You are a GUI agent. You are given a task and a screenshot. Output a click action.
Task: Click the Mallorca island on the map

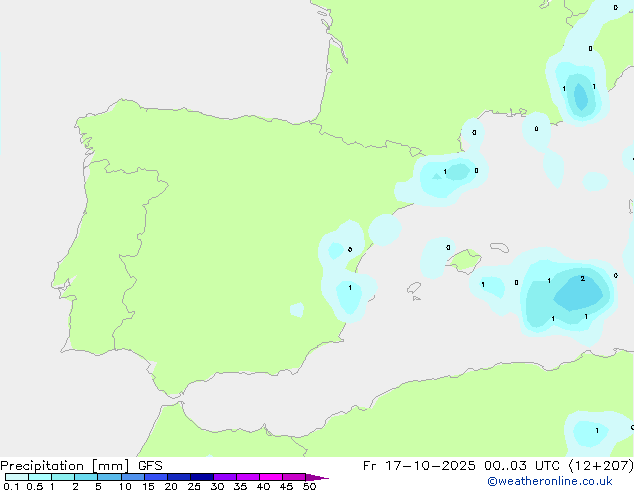pyautogui.click(x=465, y=261)
